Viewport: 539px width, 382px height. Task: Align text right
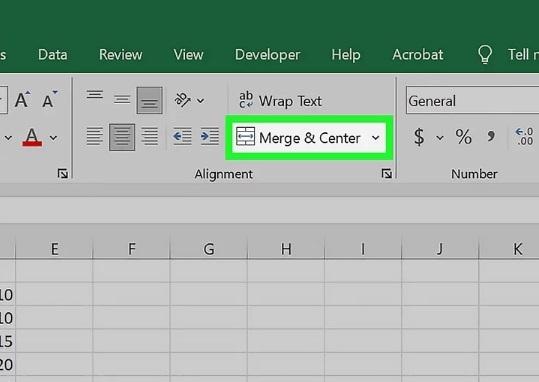[x=150, y=137]
